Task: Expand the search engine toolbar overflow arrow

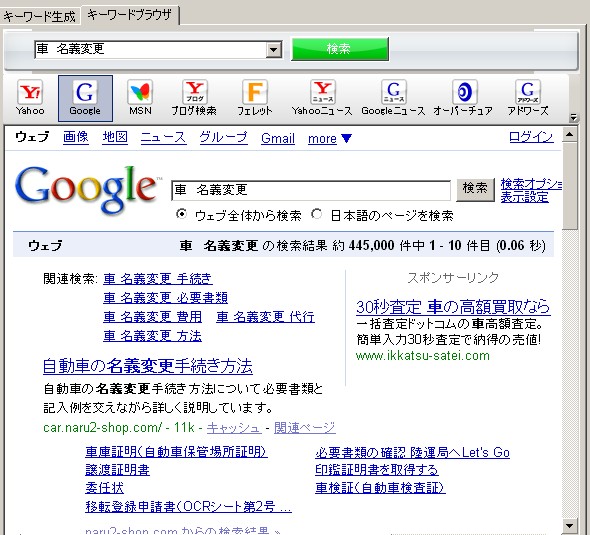Action: pos(573,117)
